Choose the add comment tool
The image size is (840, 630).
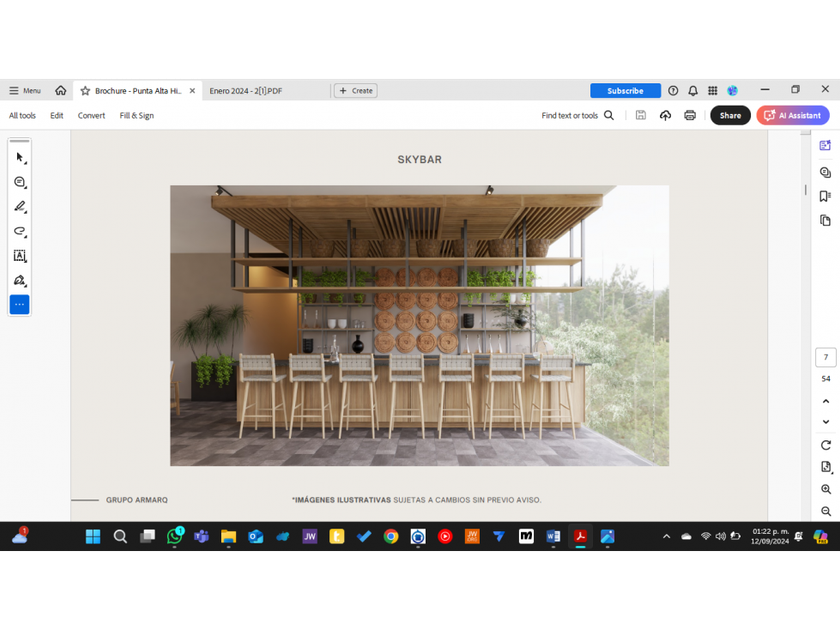[19, 182]
